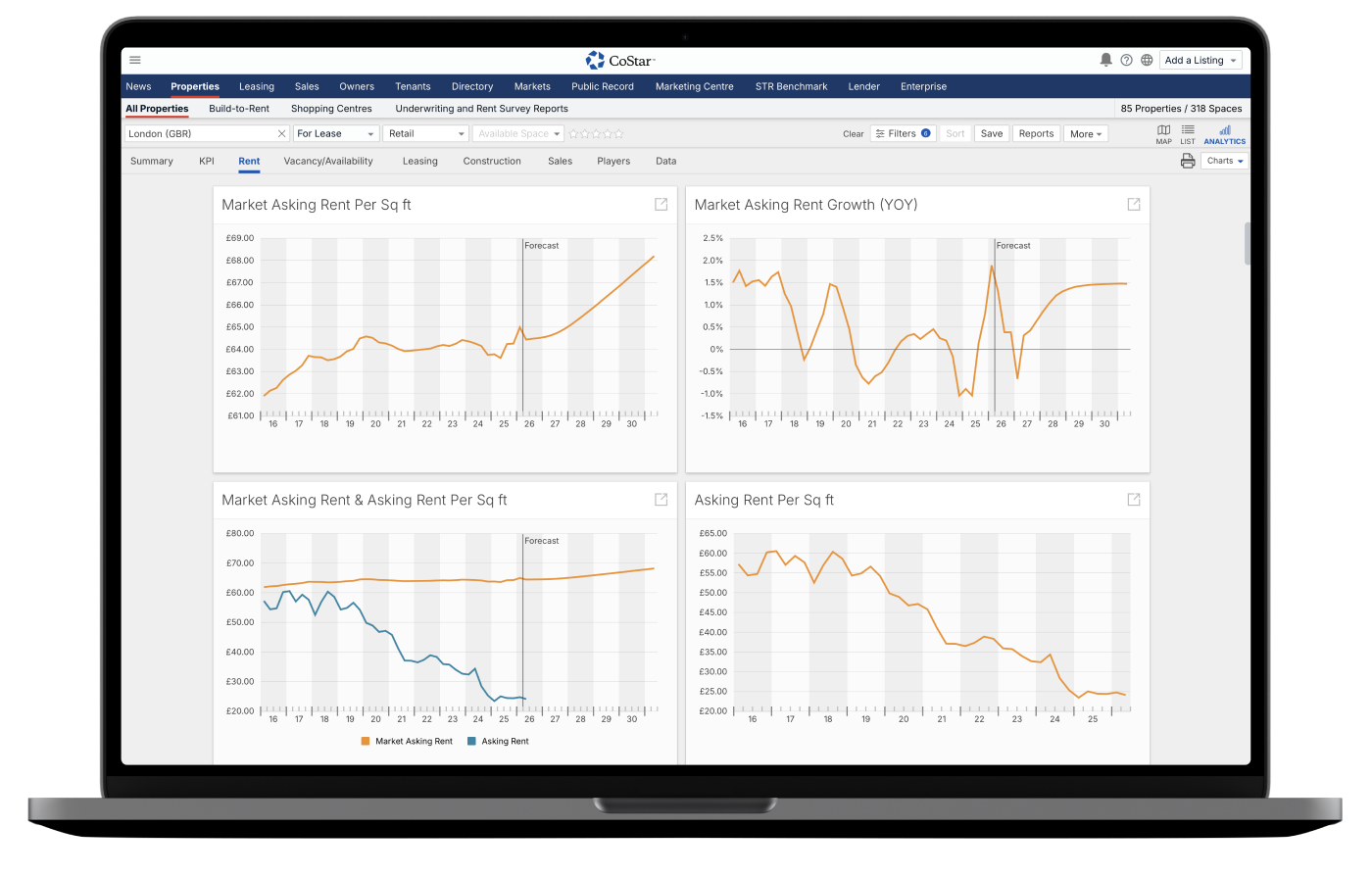
Task: Switch to List view
Action: coord(1187,134)
